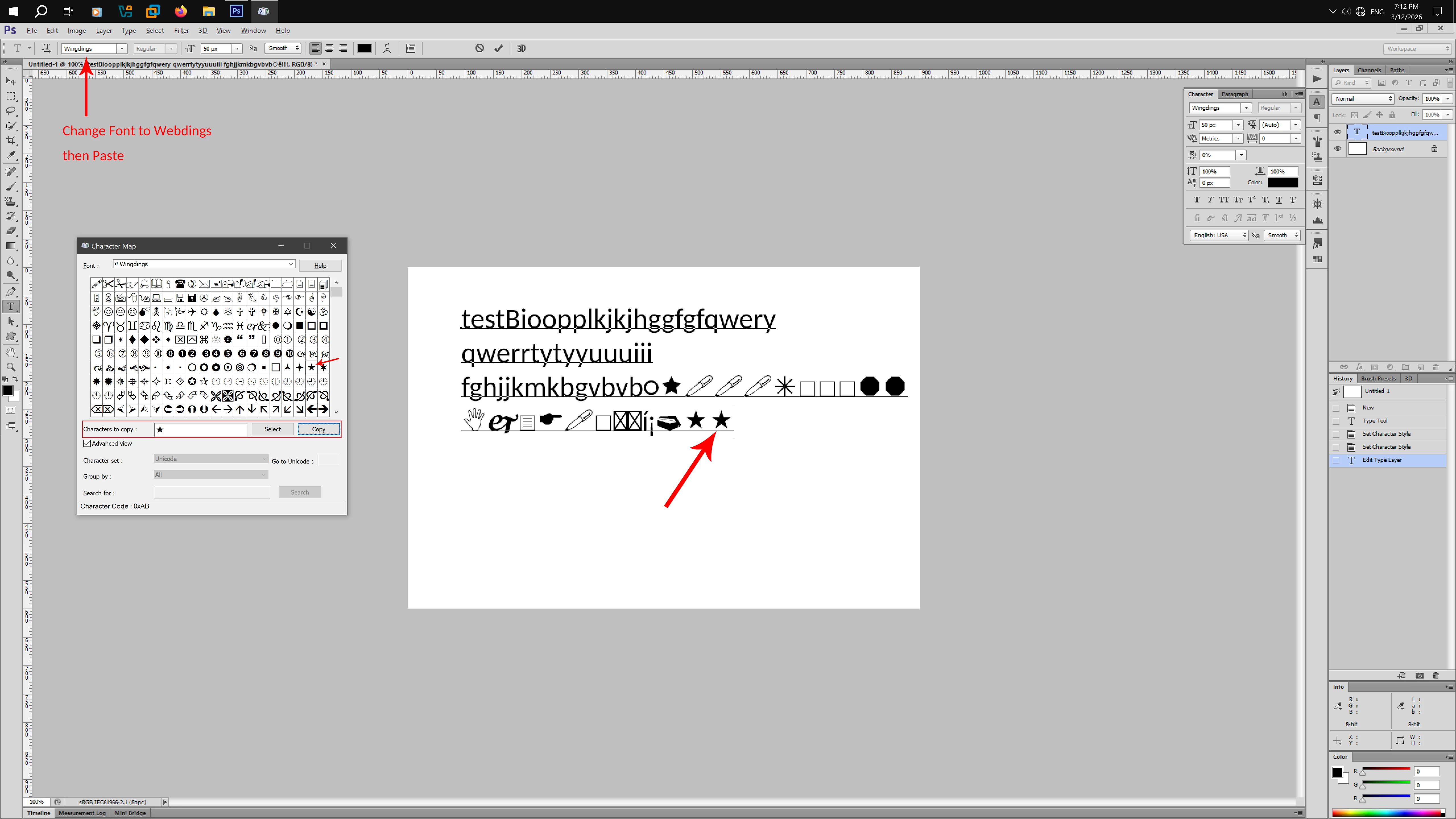Click the Create warped text icon

387,49
